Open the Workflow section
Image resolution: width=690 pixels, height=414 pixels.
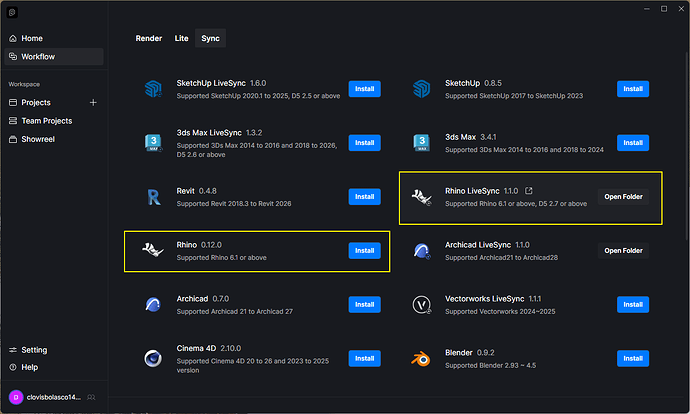pyautogui.click(x=54, y=57)
